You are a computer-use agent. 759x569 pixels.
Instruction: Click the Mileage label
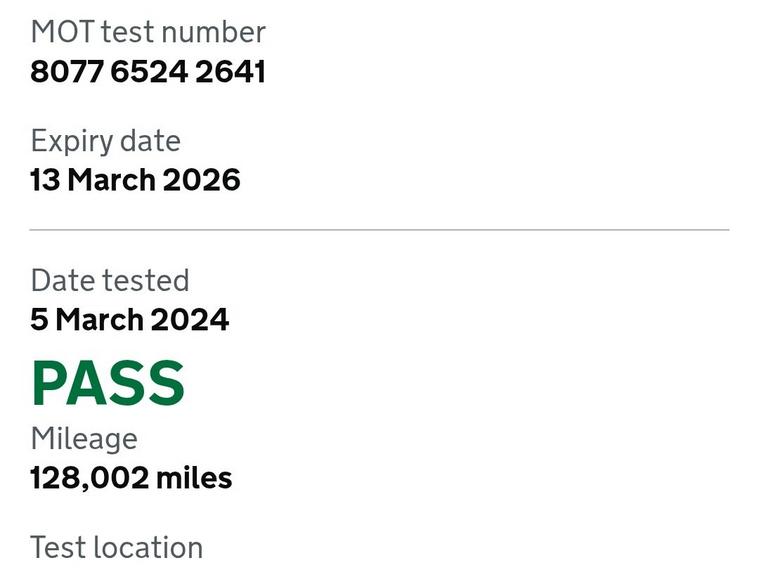click(x=84, y=438)
